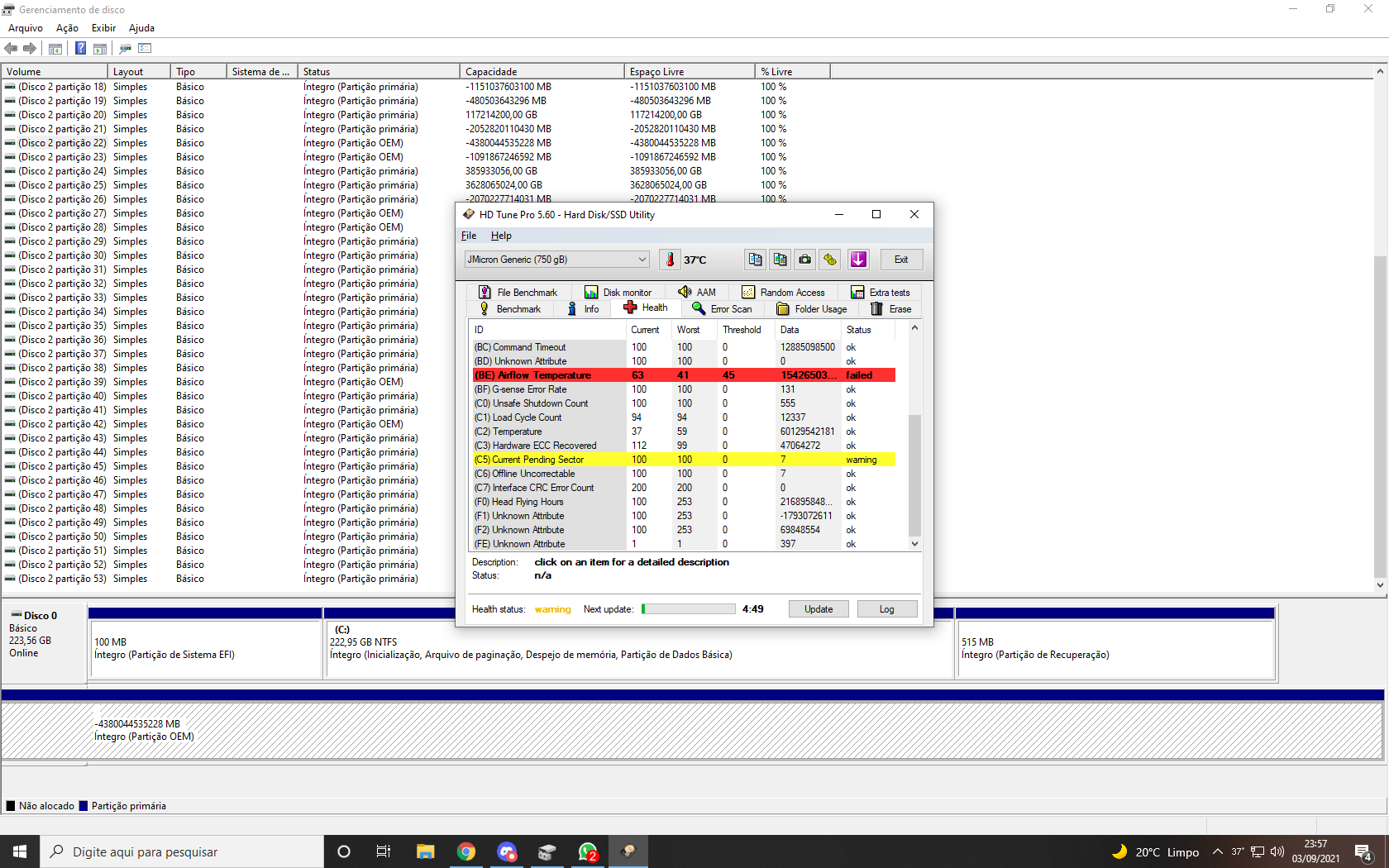Click the next update progress bar
This screenshot has height=868, width=1389.
tap(689, 609)
